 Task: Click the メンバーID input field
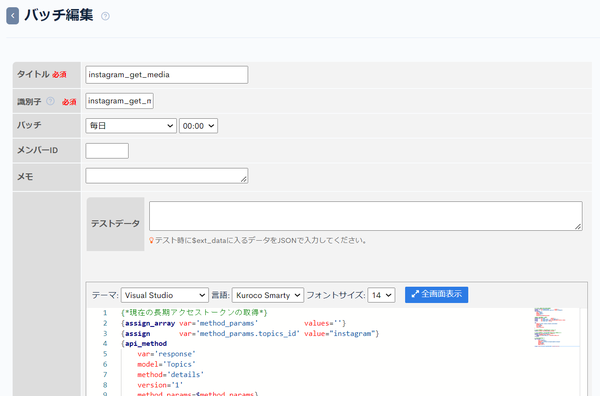click(107, 151)
